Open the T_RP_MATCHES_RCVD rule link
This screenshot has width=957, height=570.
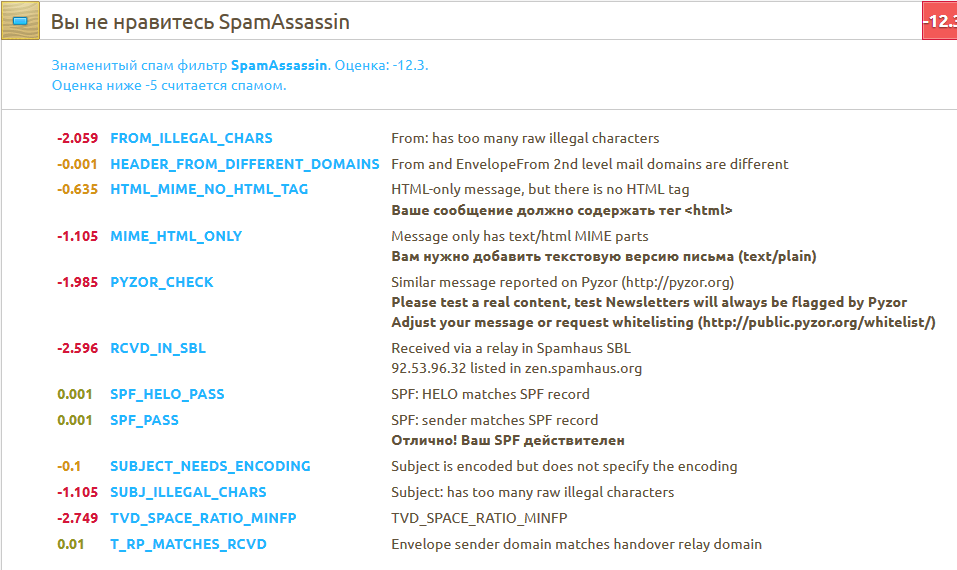pos(188,544)
